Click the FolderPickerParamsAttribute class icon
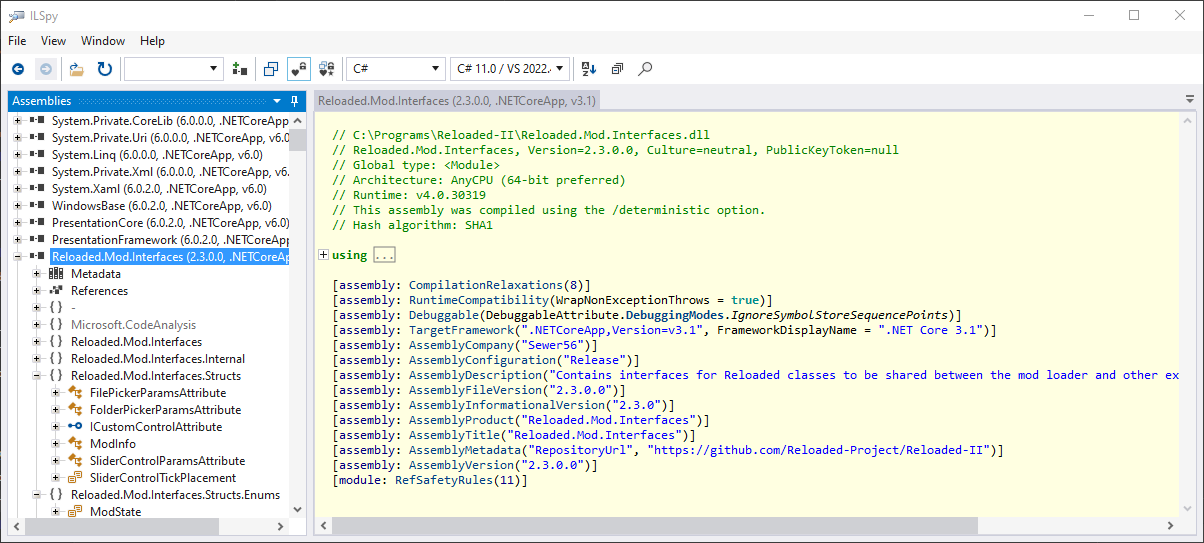Screen dimensions: 1204x543 pos(76,410)
